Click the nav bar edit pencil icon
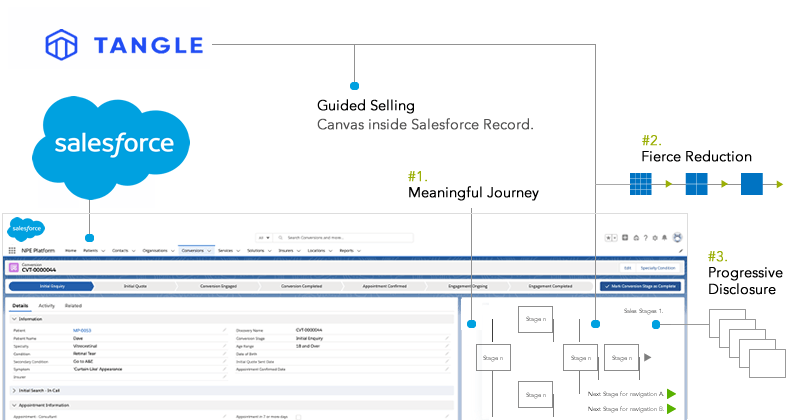 (681, 251)
